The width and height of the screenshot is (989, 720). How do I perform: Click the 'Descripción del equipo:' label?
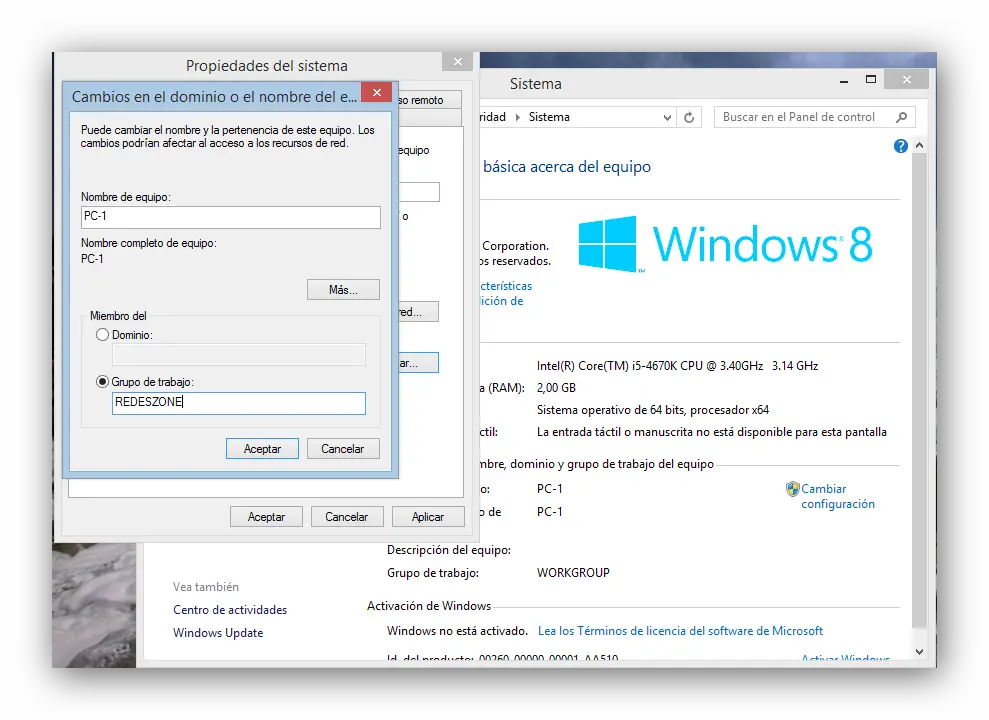point(449,550)
